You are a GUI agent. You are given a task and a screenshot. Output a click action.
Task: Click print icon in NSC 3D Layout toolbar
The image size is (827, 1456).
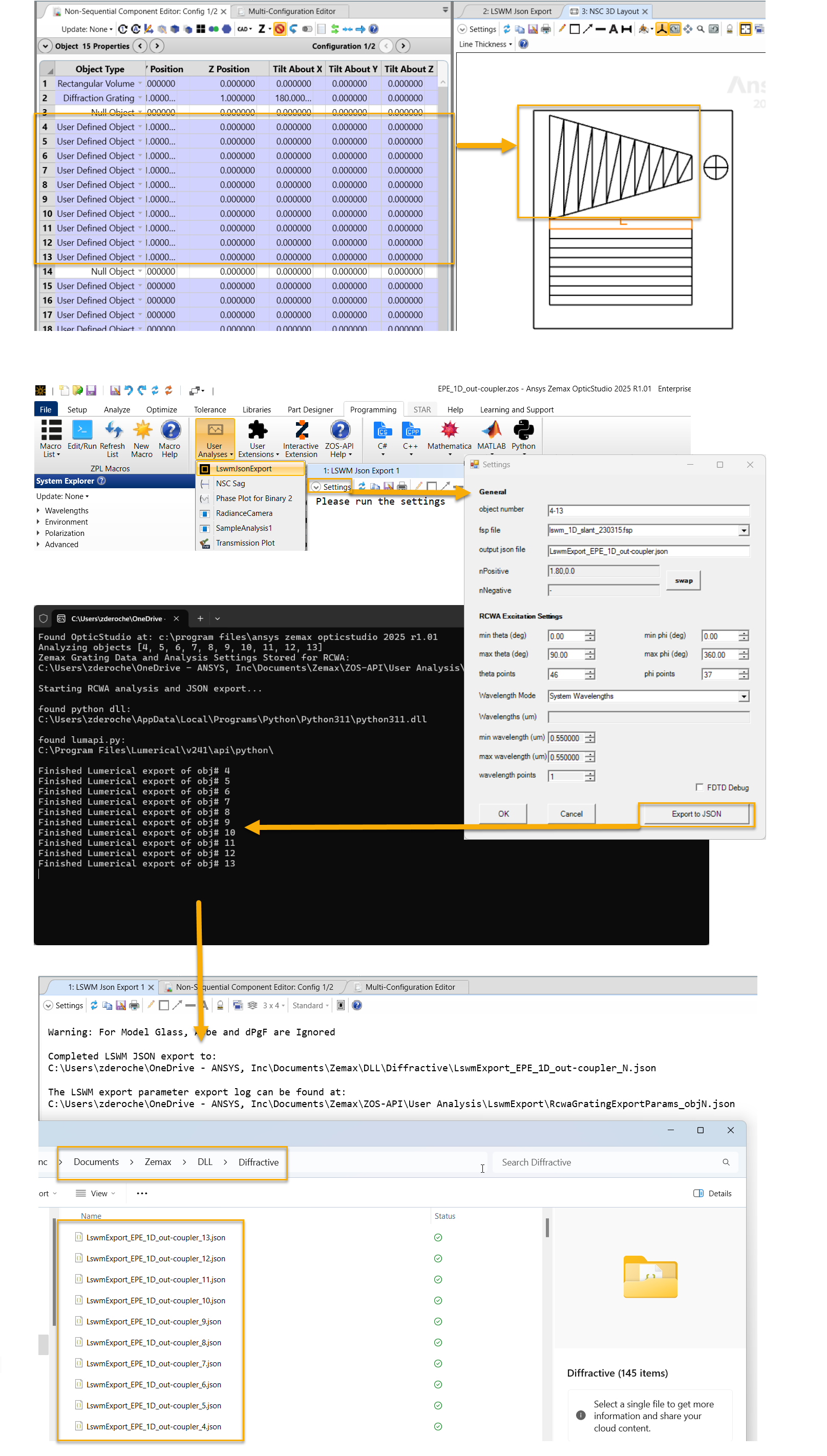click(x=546, y=28)
